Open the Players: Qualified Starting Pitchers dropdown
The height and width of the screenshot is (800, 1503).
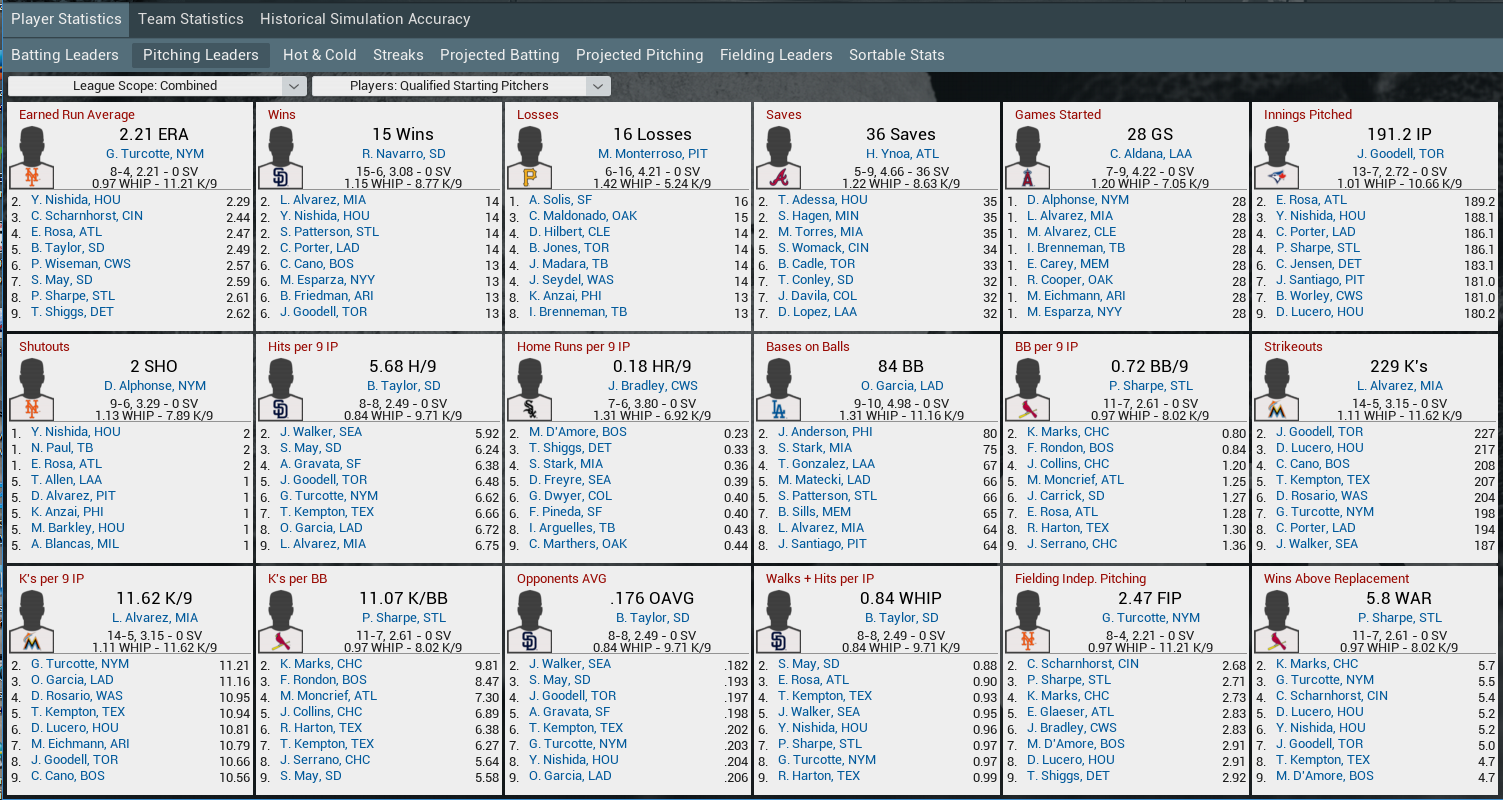click(460, 86)
